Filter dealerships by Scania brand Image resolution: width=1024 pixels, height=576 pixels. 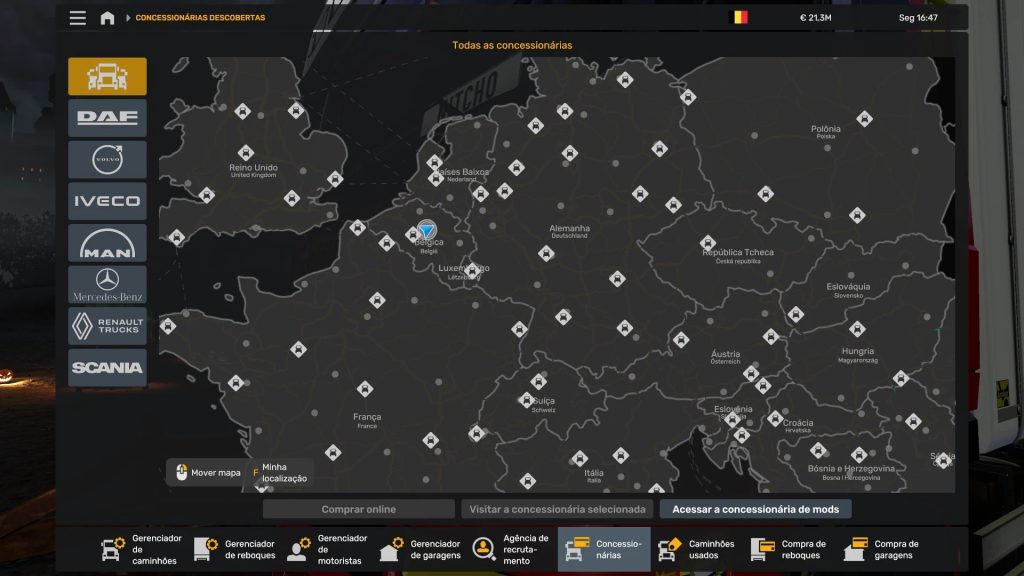coord(107,368)
